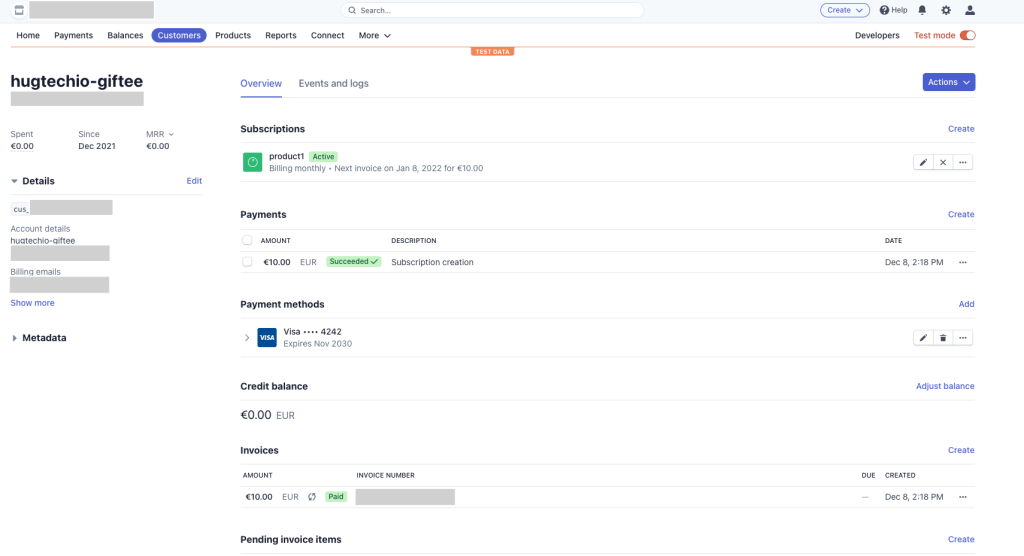Click Show more under Billing emails
1024x556 pixels.
pos(32,303)
